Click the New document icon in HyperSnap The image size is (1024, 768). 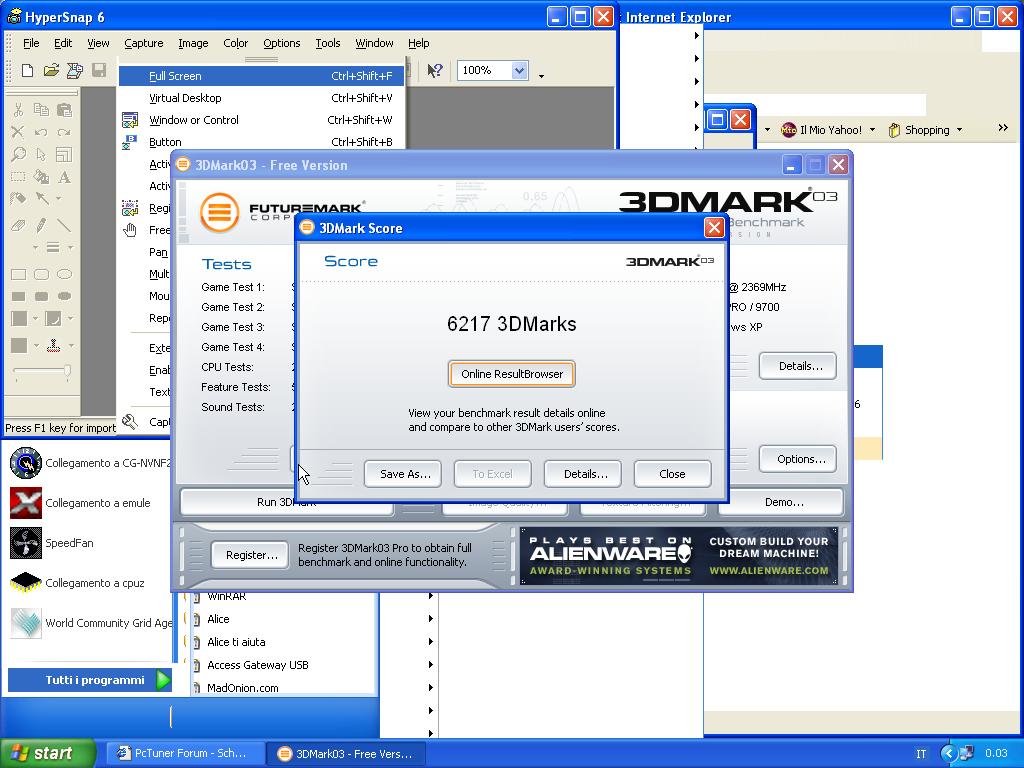[x=27, y=71]
